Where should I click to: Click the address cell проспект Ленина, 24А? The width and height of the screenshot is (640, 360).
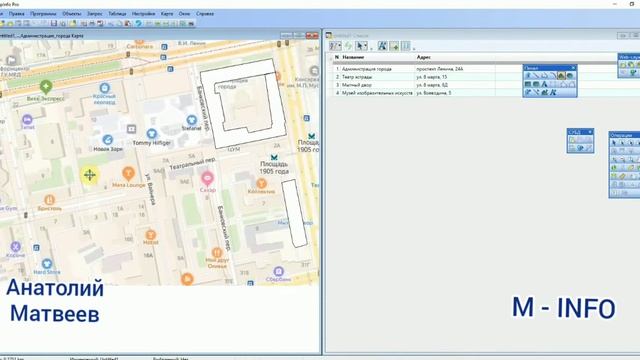[440, 69]
